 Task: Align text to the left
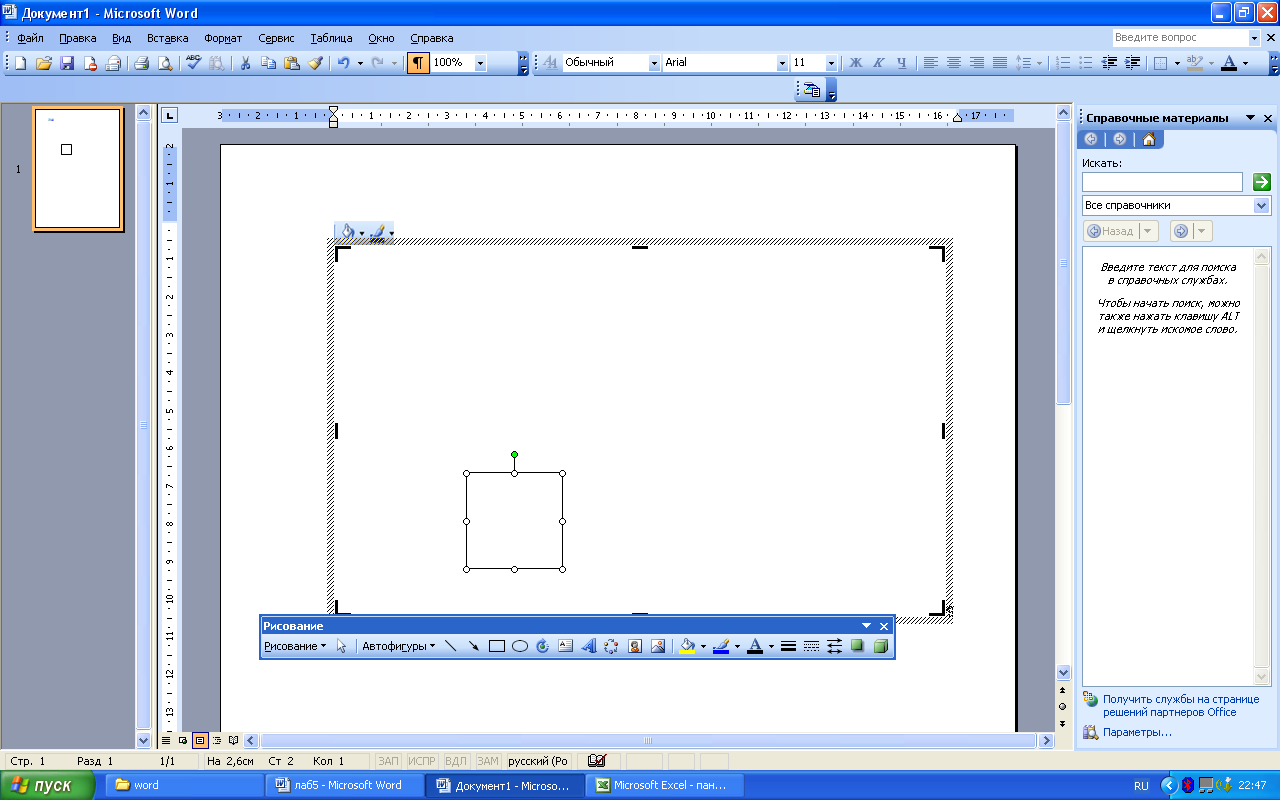(930, 63)
